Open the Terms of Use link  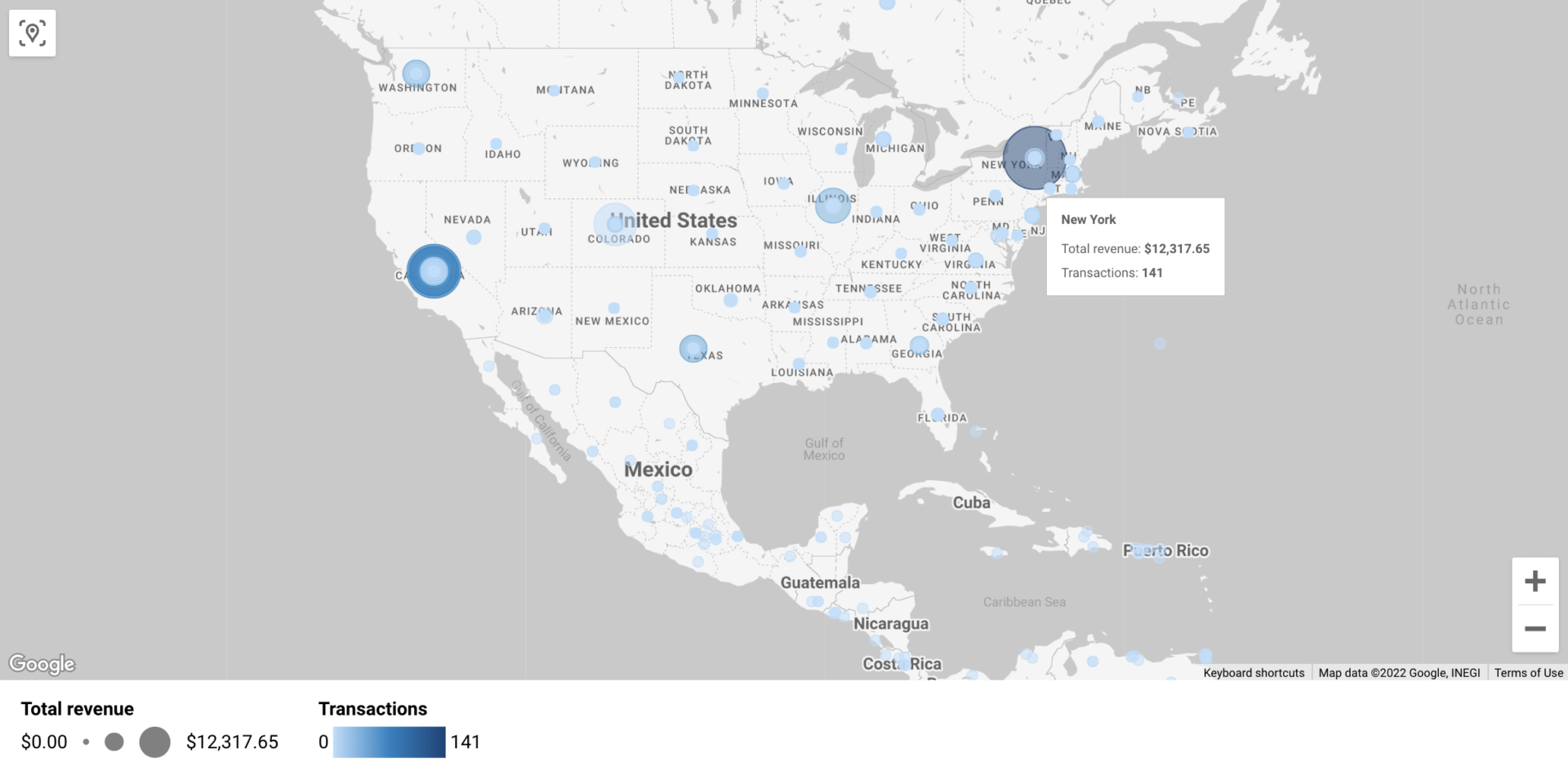coord(1528,672)
